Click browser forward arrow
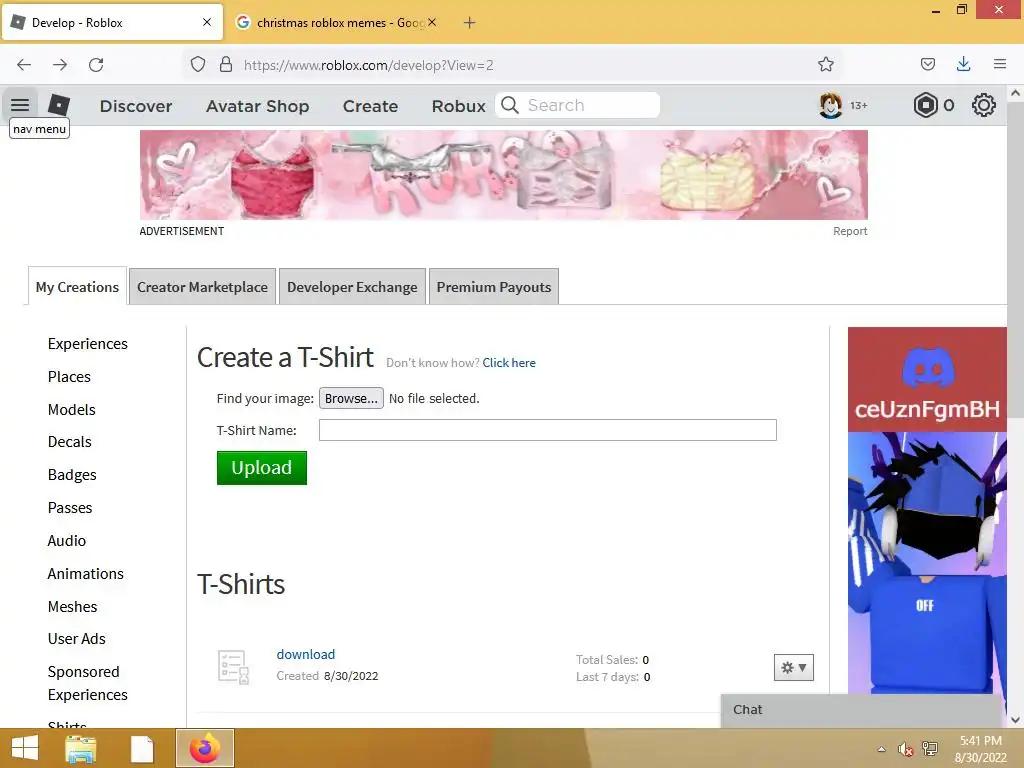 60,65
